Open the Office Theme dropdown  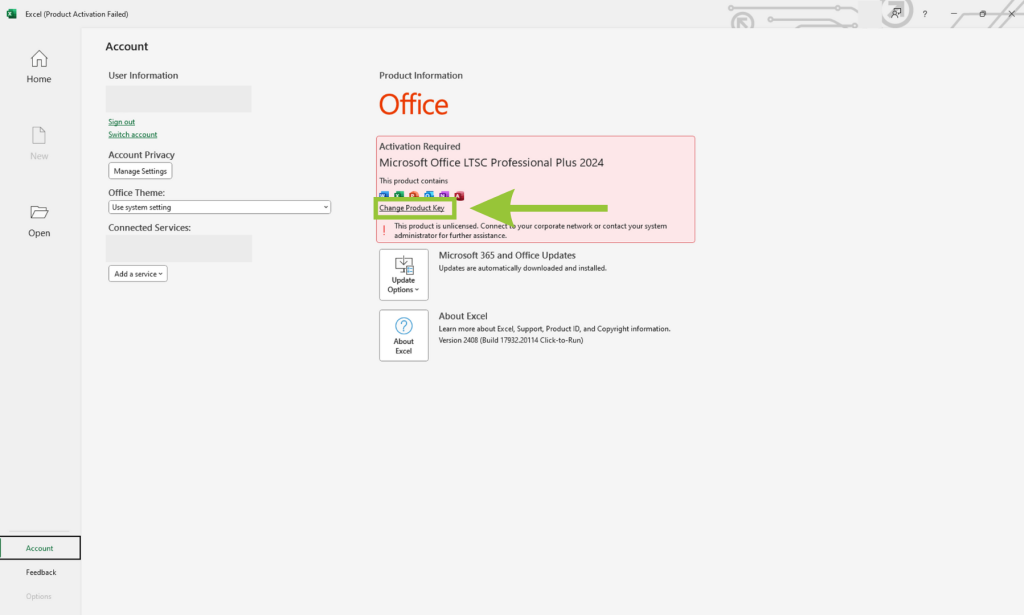point(219,206)
